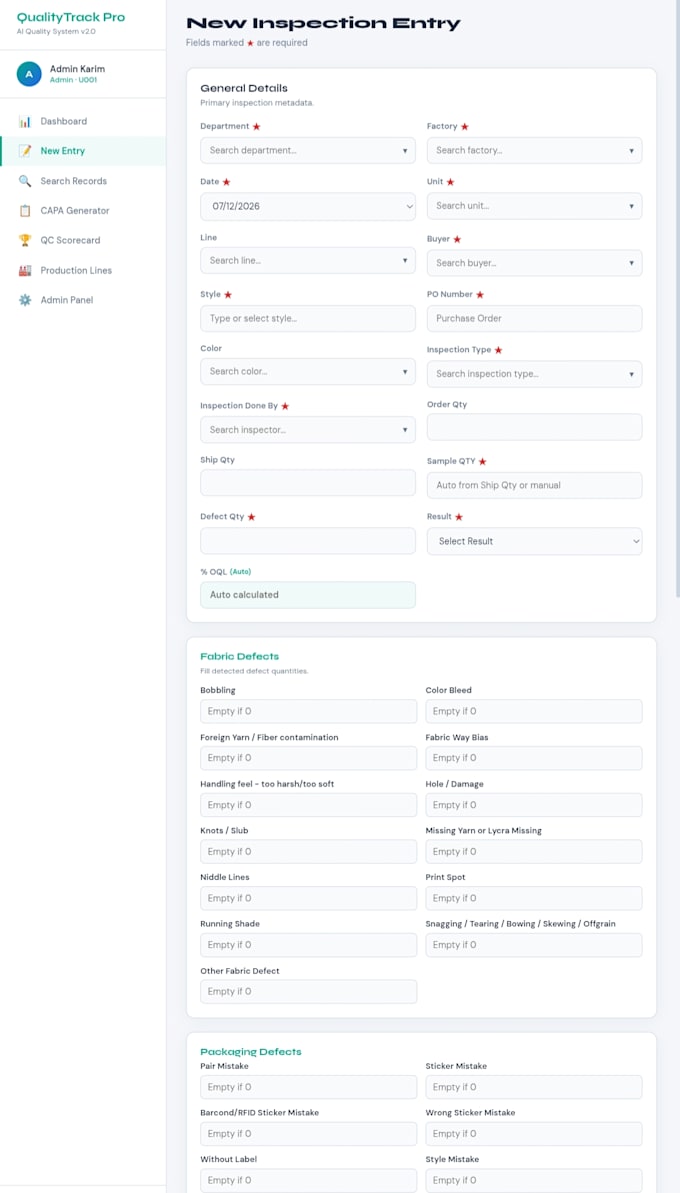680x1193 pixels.
Task: Focus the Sample QTY input field
Action: [534, 485]
